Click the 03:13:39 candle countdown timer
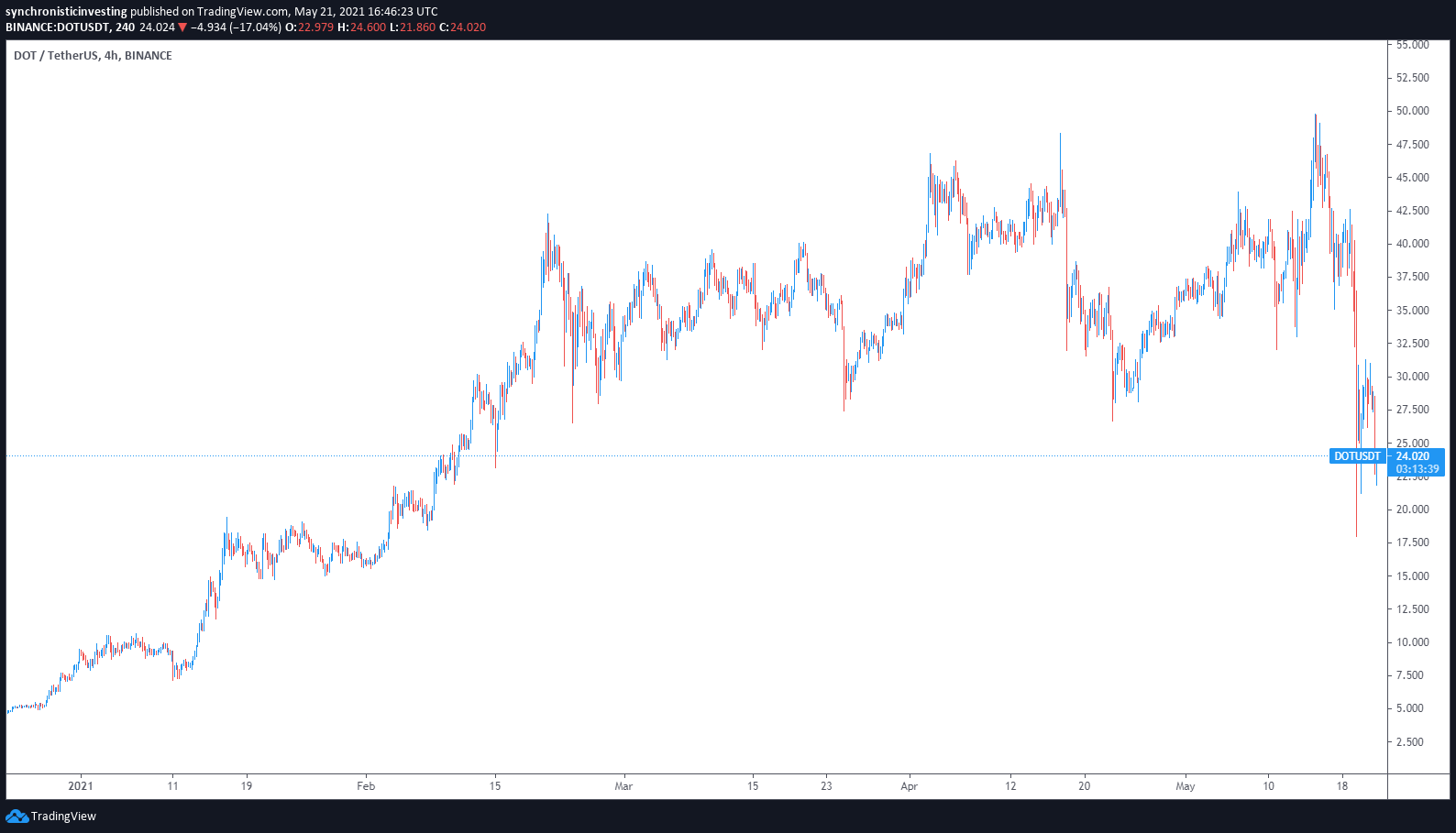The height and width of the screenshot is (833, 1456). coord(1417,469)
